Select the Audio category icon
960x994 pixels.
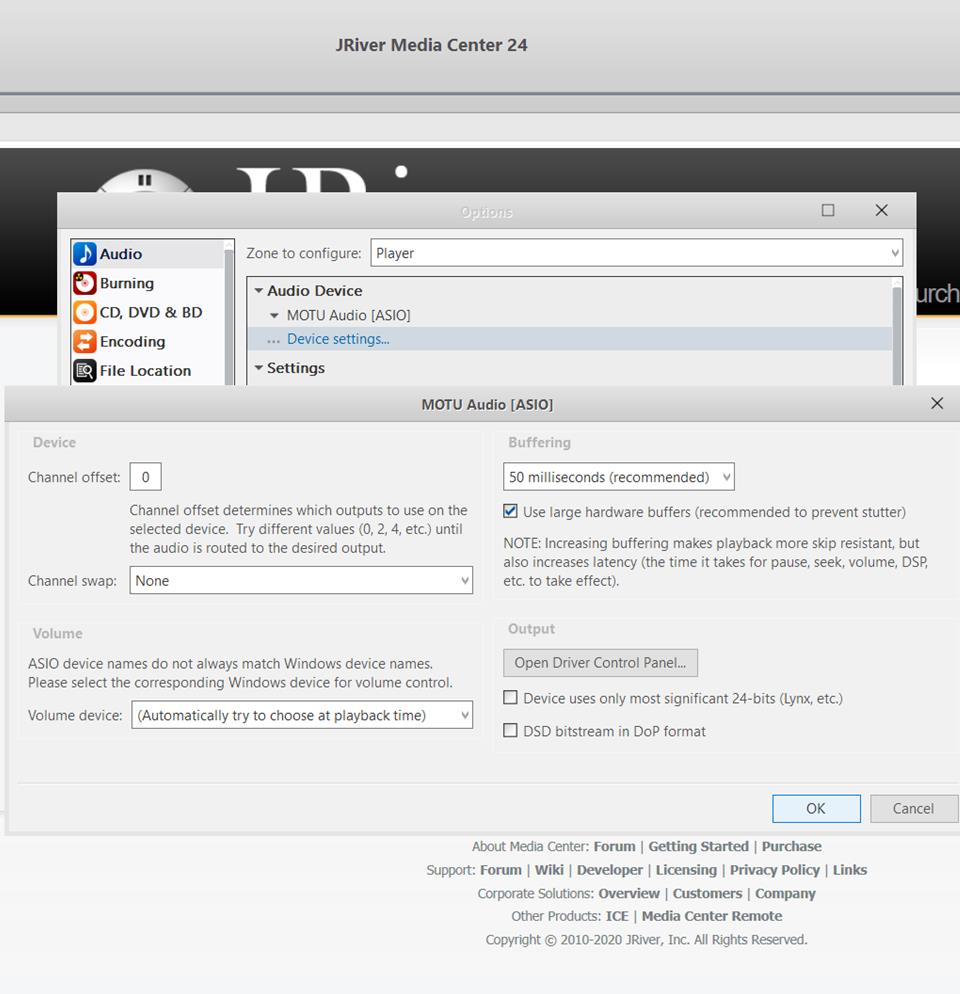pos(84,254)
